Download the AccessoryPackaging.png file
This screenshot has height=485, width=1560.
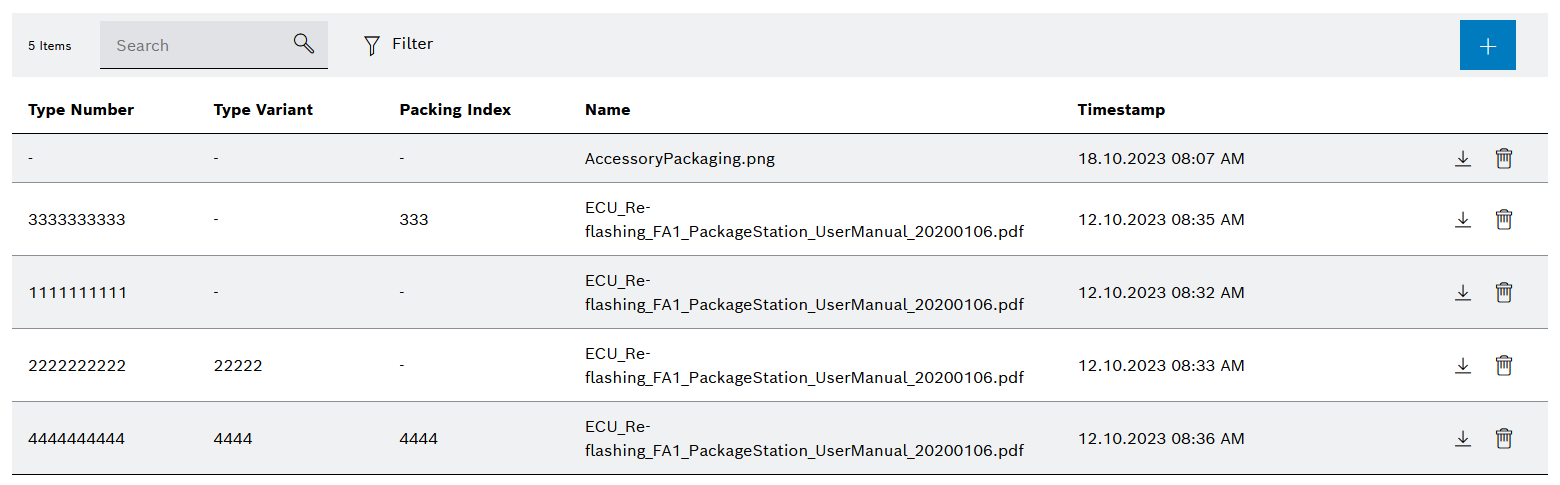click(x=1462, y=158)
